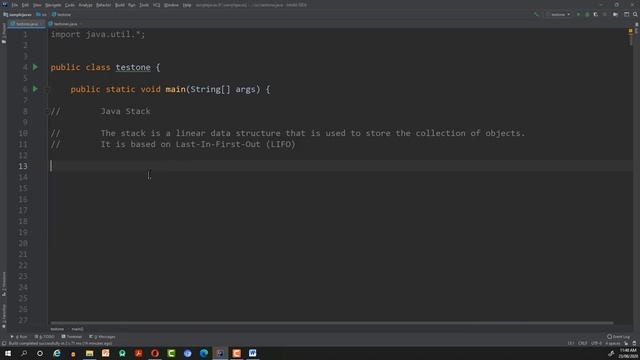Open the Project tool window sidebar button
The width and height of the screenshot is (640, 360).
4,33
